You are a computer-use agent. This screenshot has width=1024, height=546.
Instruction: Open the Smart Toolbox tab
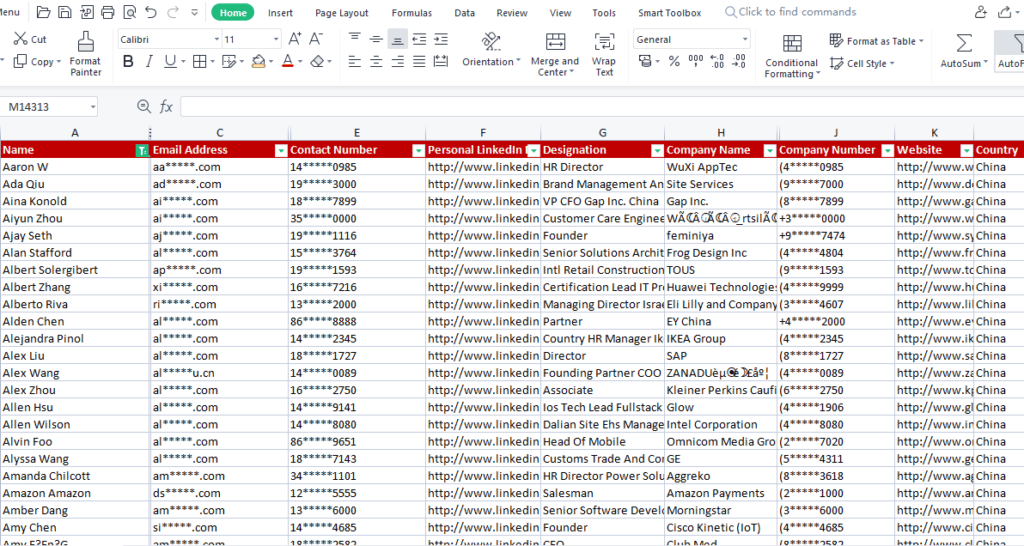669,12
